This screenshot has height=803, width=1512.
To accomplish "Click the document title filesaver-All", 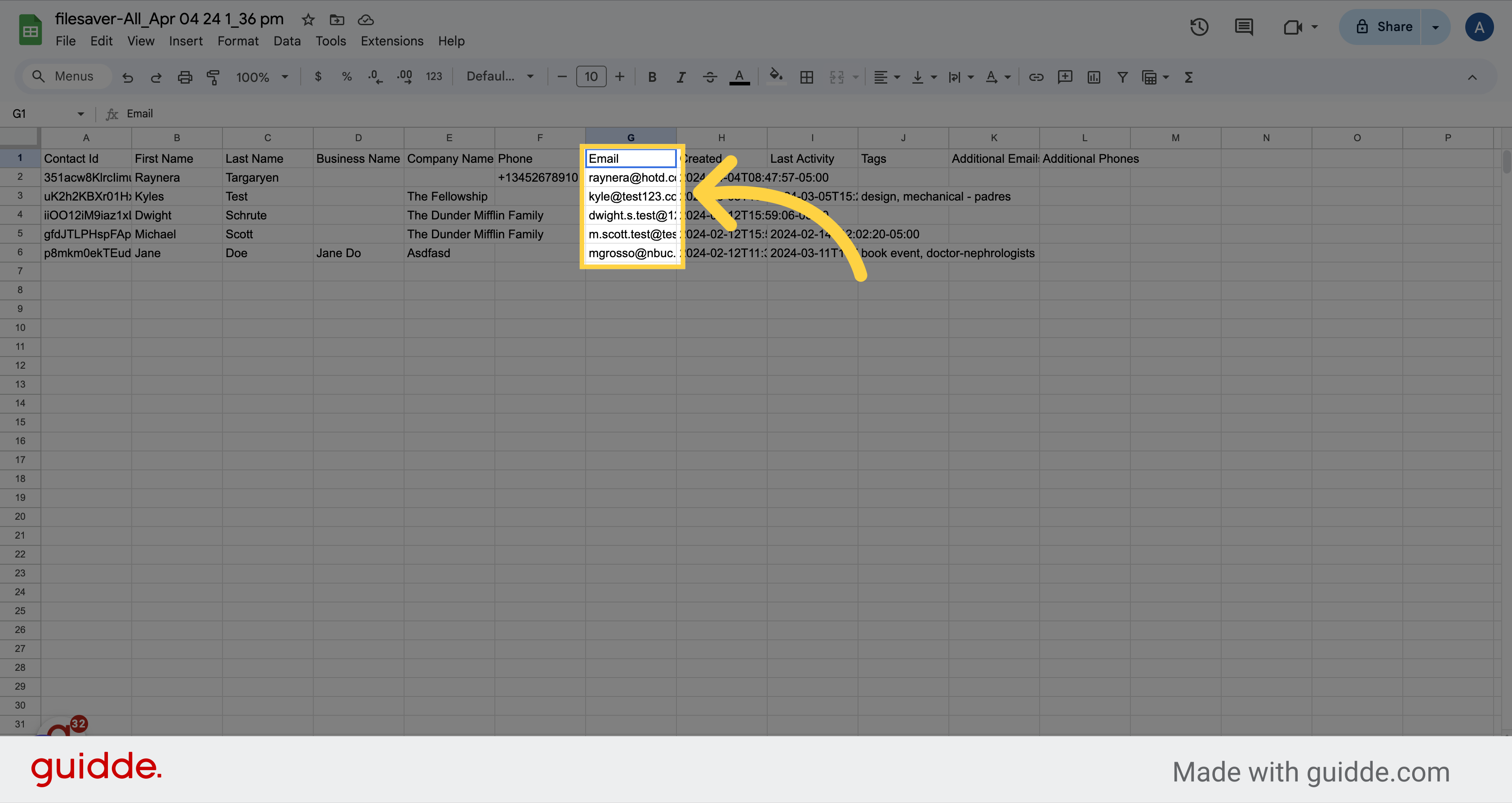I will click(169, 19).
